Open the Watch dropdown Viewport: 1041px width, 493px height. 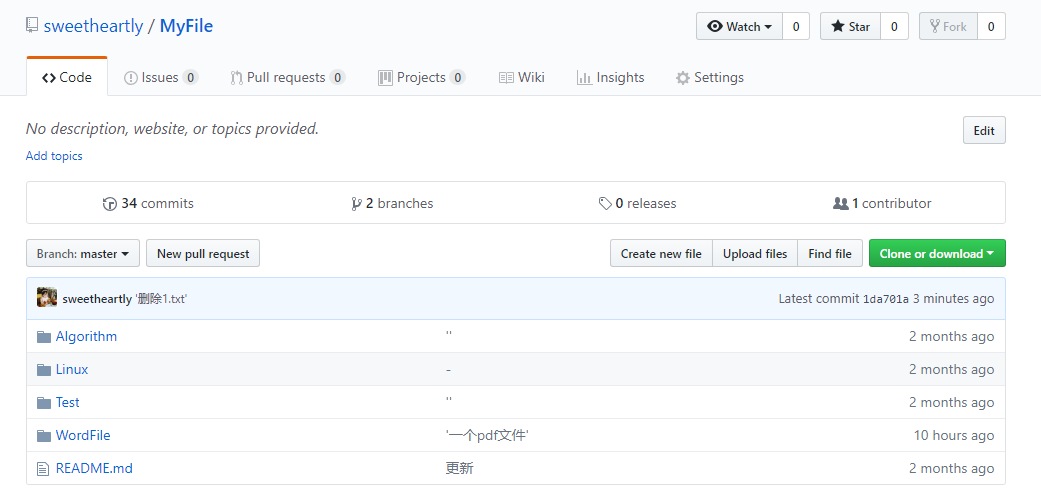pyautogui.click(x=739, y=27)
